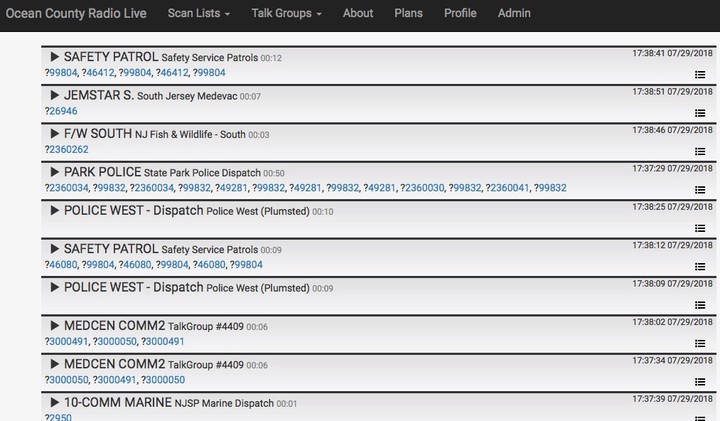Open the Profile page
Screen dimensions: 720x421
pyautogui.click(x=460, y=13)
